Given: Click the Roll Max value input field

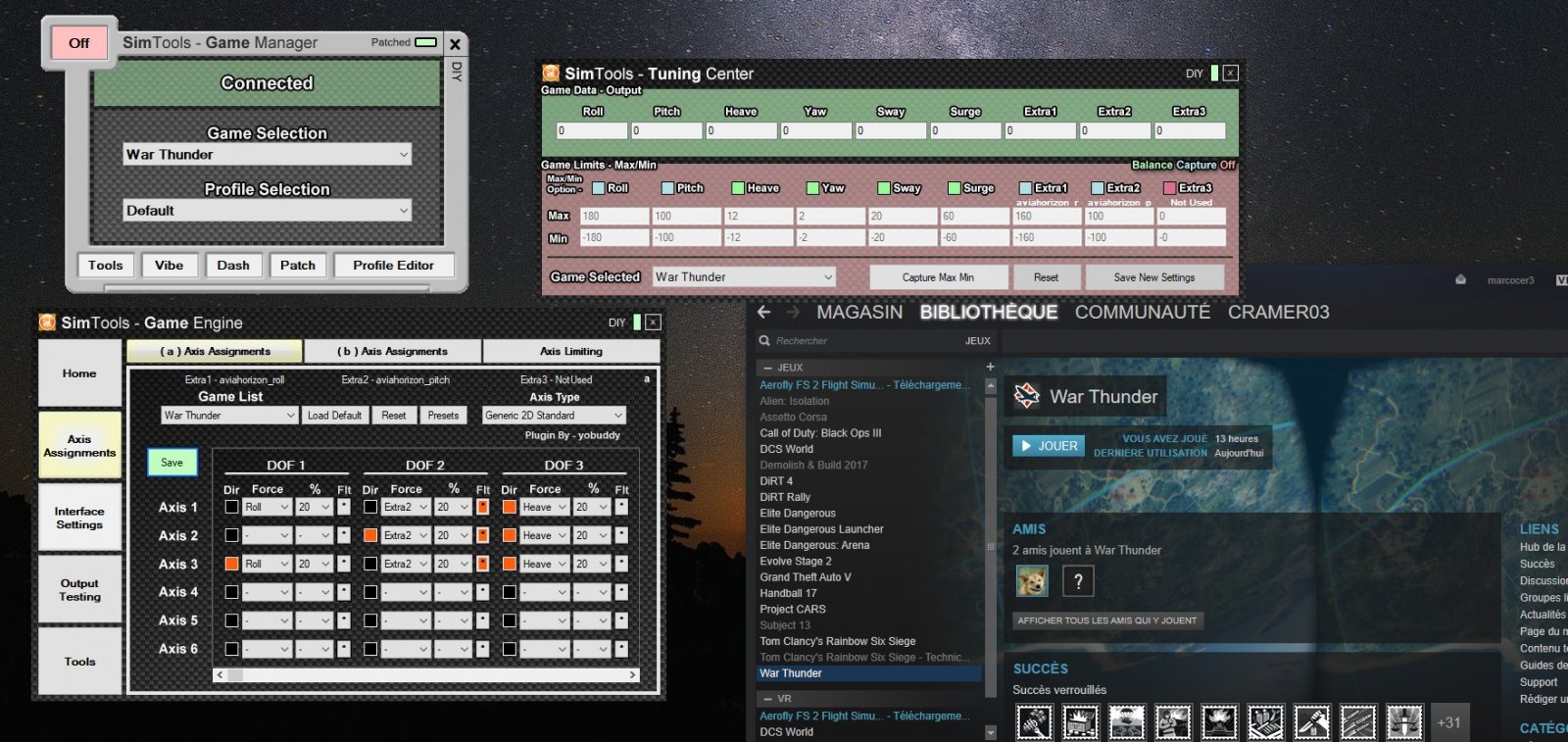Looking at the screenshot, I should (x=614, y=216).
